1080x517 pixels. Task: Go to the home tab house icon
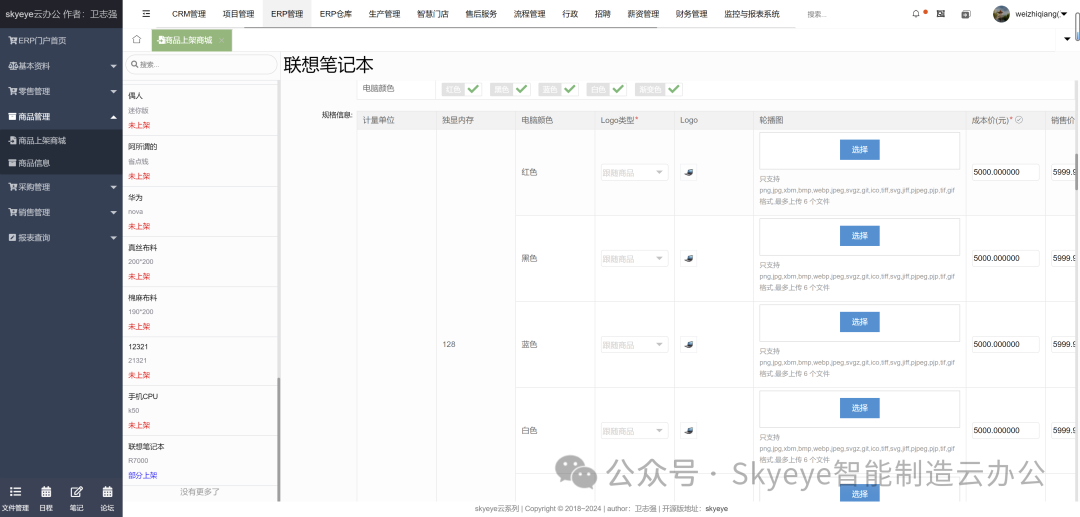[x=136, y=40]
